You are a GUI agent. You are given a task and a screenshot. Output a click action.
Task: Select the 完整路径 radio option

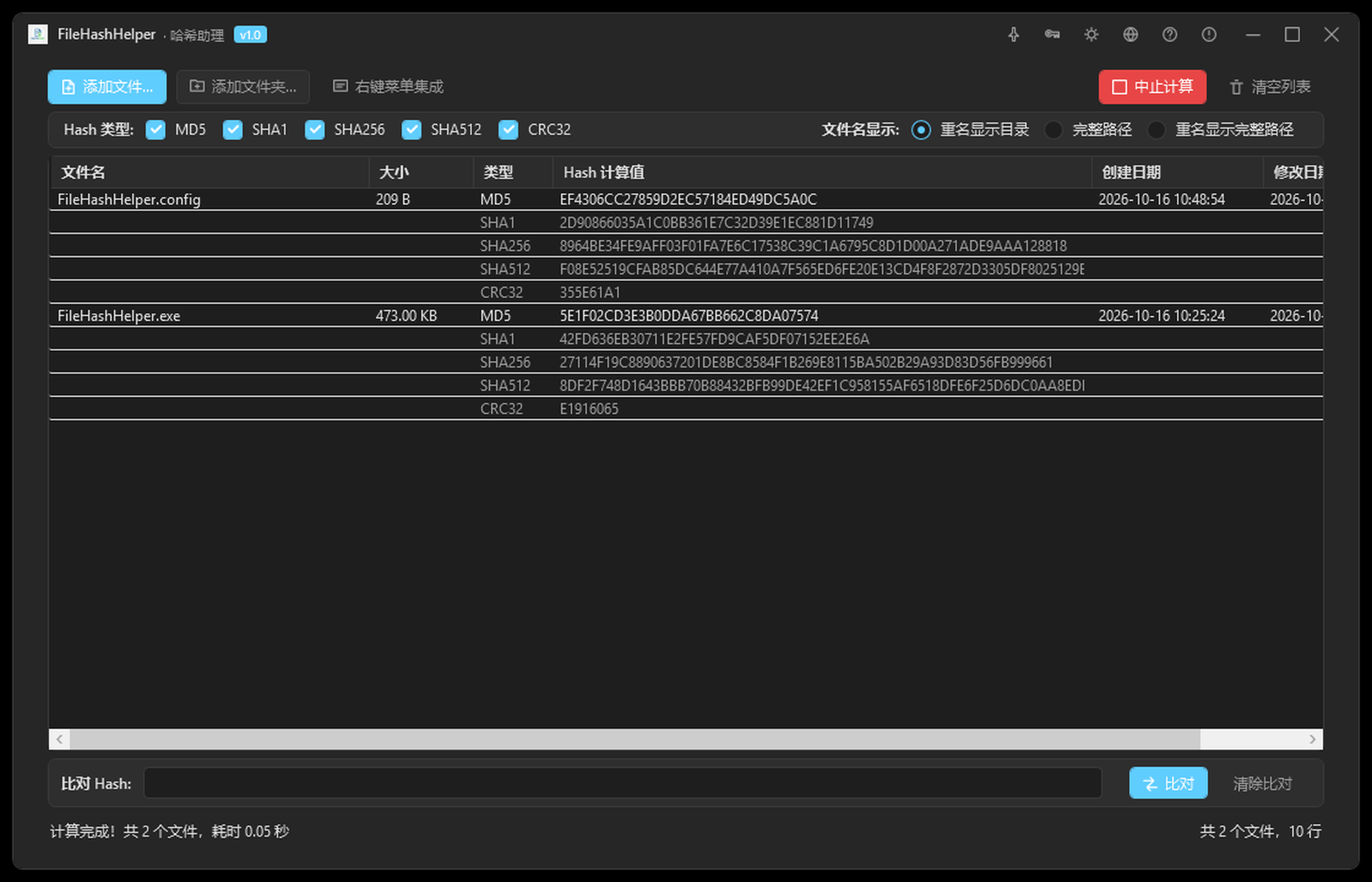tap(1053, 130)
